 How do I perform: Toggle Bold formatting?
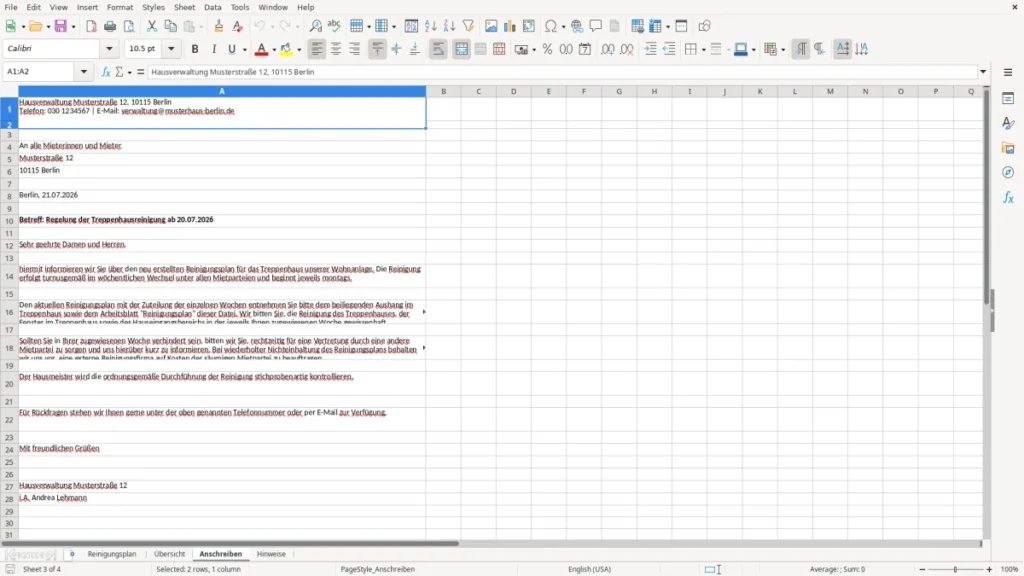(x=195, y=49)
